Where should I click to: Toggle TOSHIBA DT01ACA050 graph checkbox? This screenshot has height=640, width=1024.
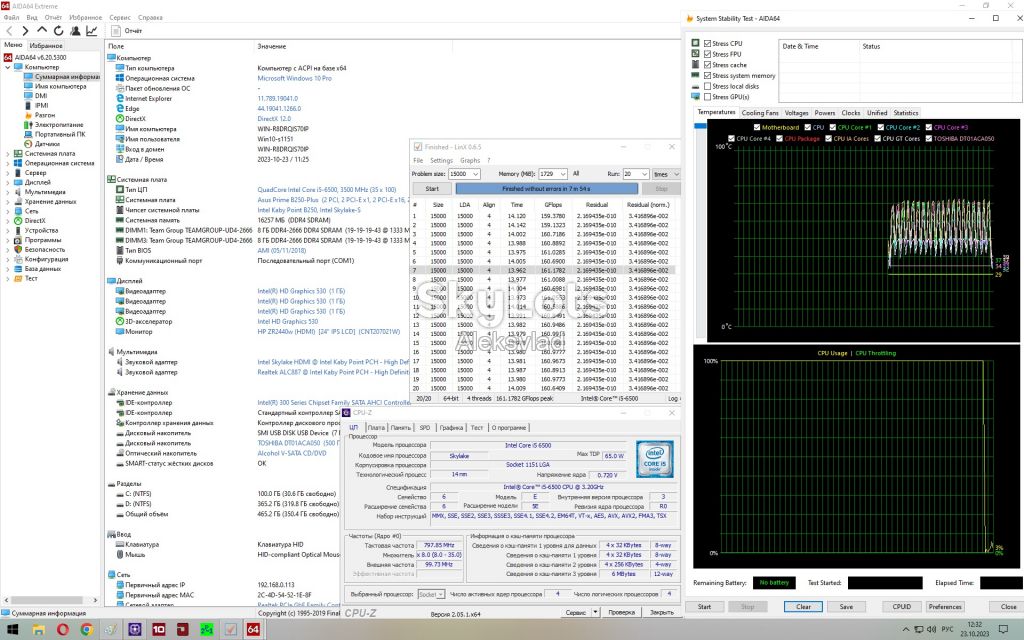(x=929, y=138)
